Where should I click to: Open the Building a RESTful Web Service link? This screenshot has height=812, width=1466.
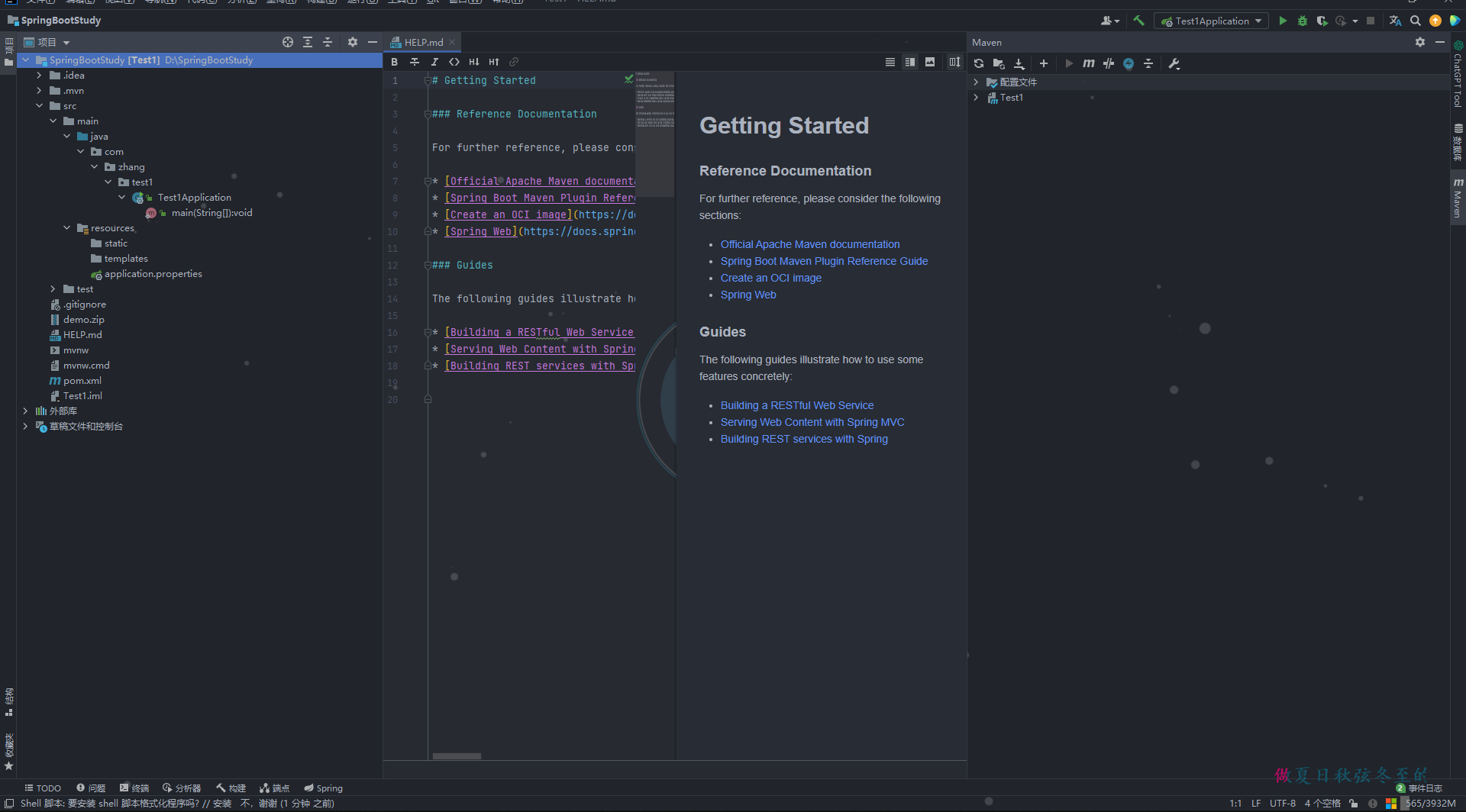point(797,405)
